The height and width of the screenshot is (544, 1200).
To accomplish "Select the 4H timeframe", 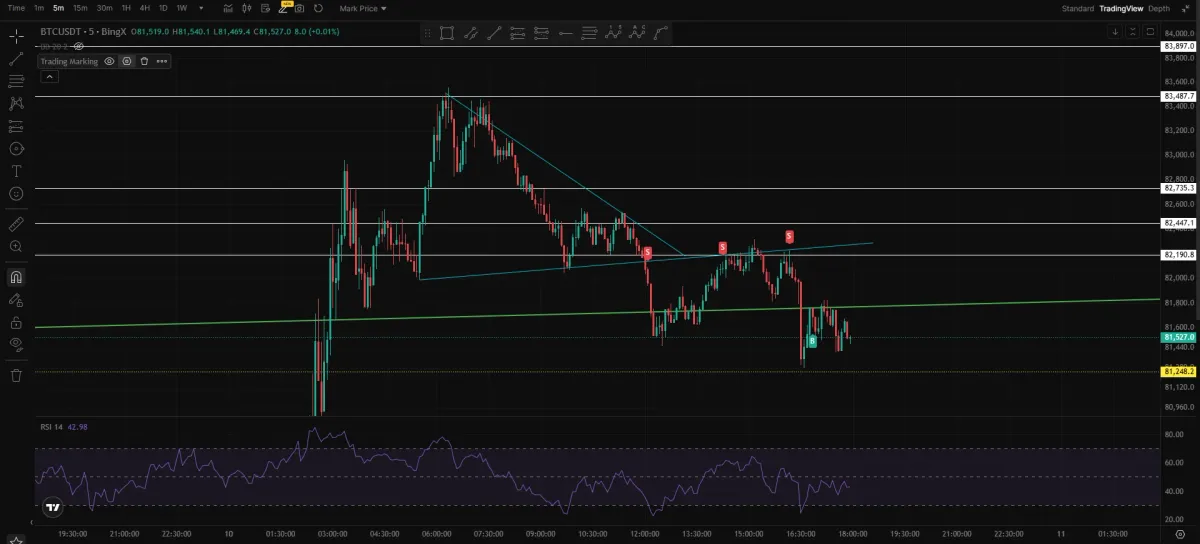I will 145,8.
